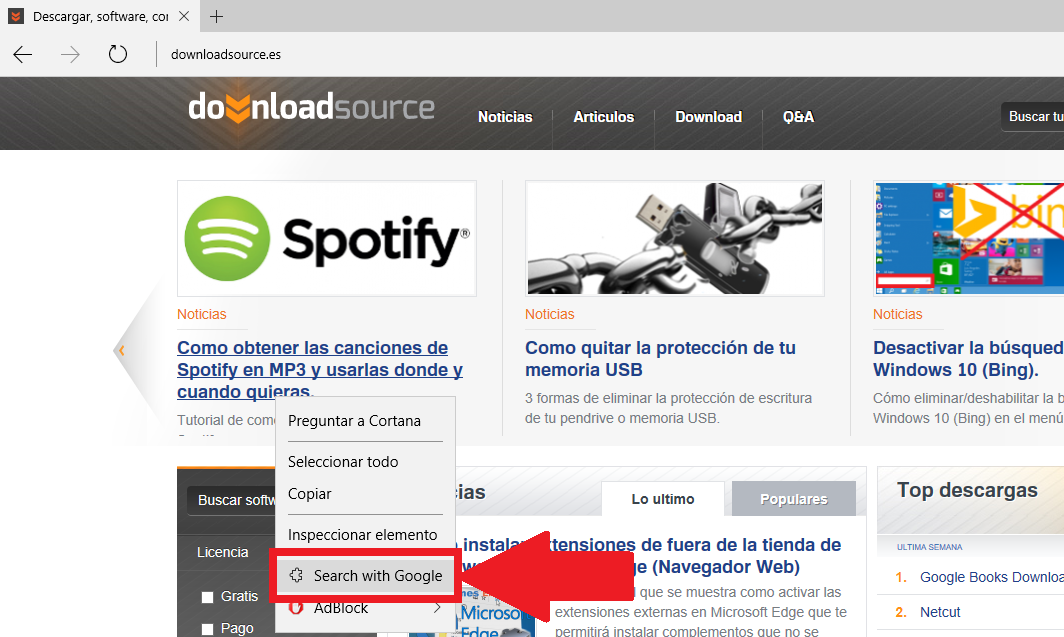This screenshot has height=637, width=1064.
Task: Click the tab's orange favicon
Action: click(x=16, y=16)
